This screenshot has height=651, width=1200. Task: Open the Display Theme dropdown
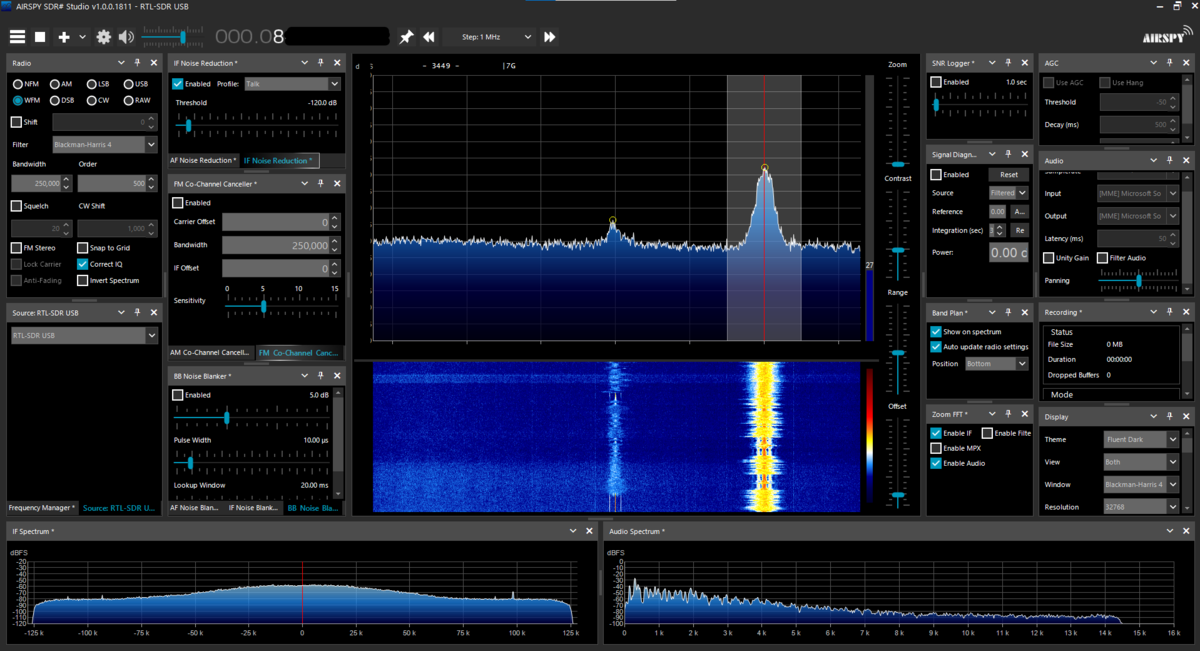pyautogui.click(x=1141, y=439)
